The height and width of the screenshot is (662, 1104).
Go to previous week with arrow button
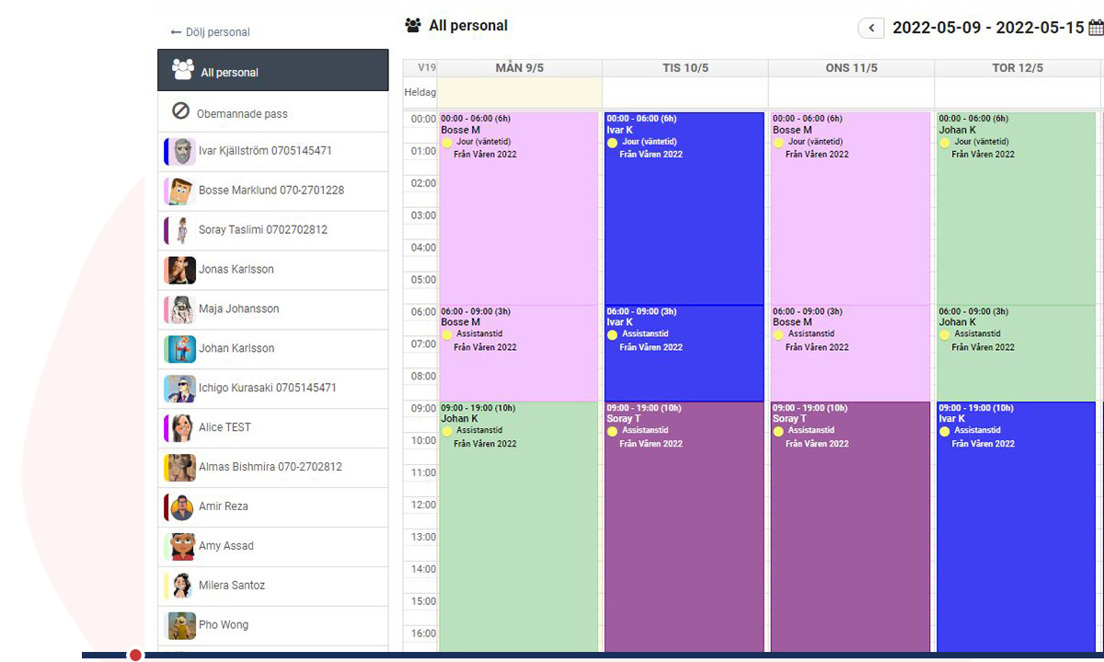[x=871, y=28]
